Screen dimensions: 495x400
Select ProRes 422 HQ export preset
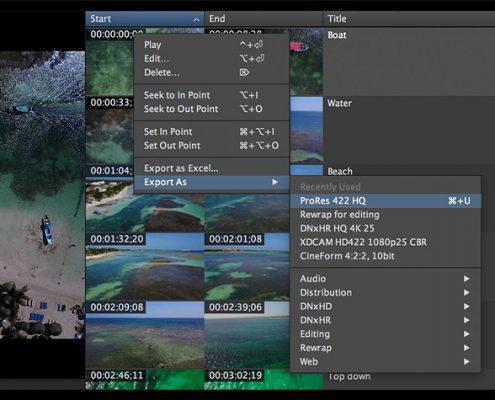pos(385,201)
